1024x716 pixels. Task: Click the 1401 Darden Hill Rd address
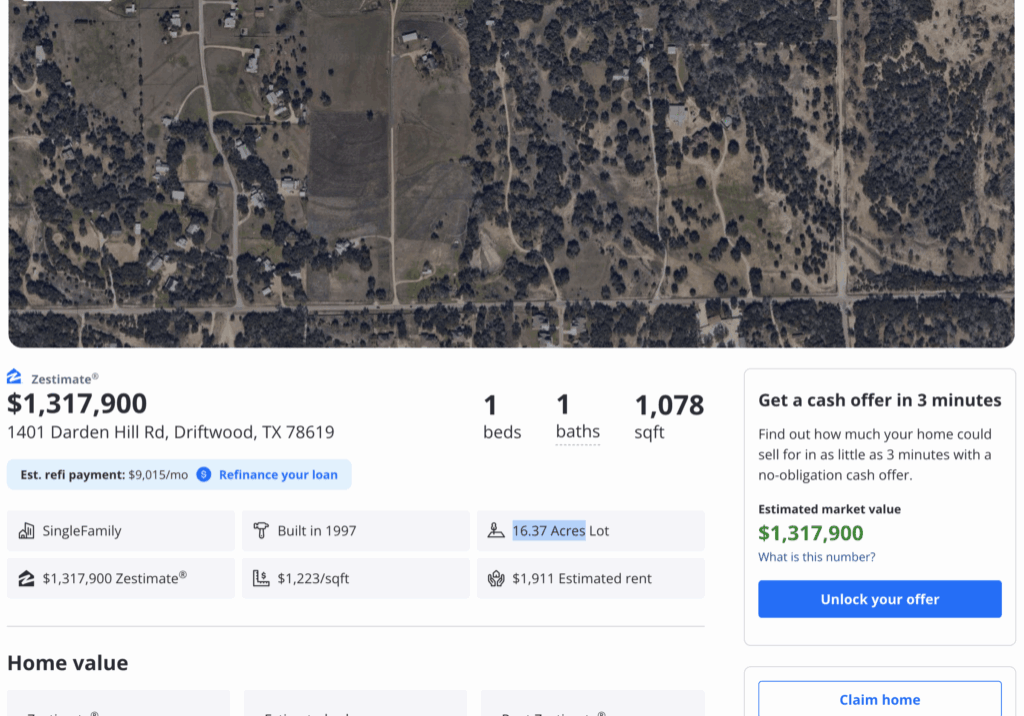[x=170, y=432]
